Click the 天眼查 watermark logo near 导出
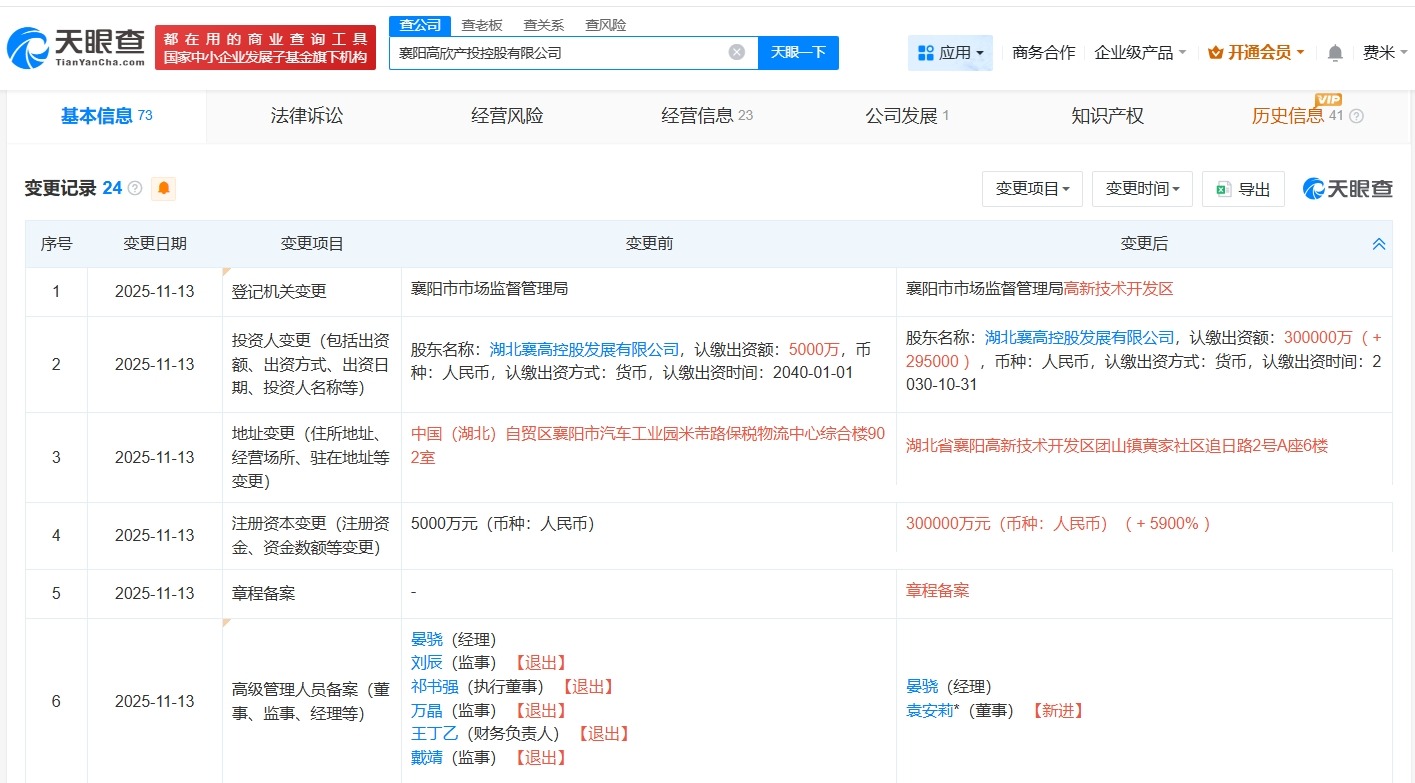The height and width of the screenshot is (783, 1415). (1347, 188)
